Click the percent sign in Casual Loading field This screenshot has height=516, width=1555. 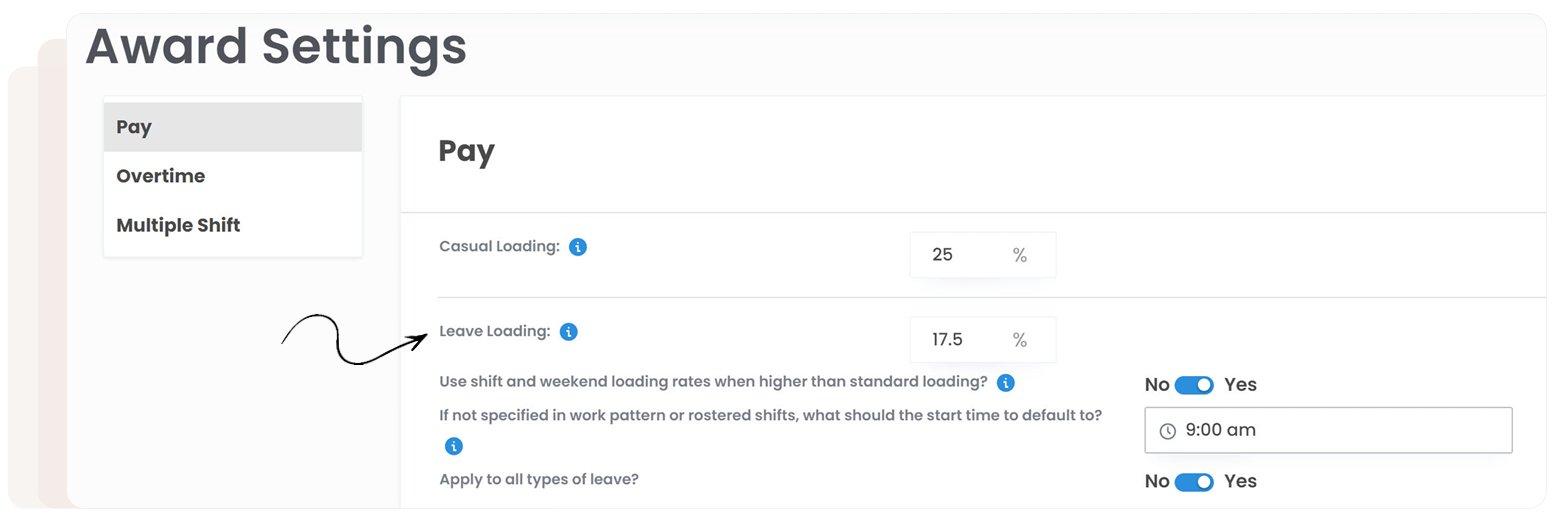[x=1019, y=255]
